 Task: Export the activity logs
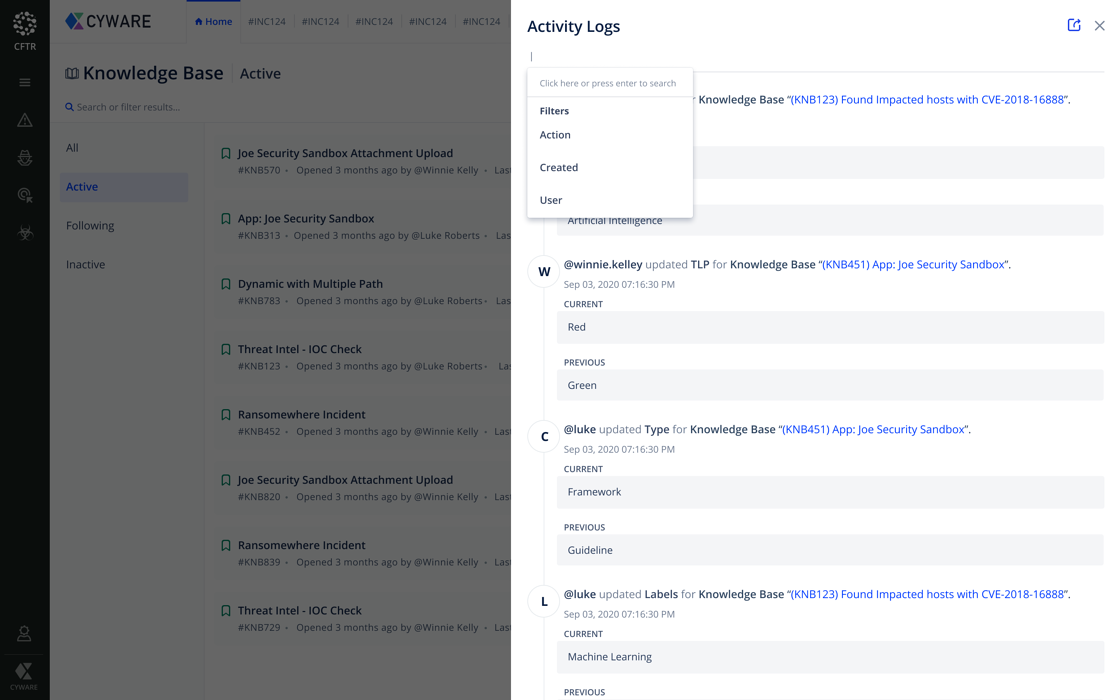(x=1073, y=25)
